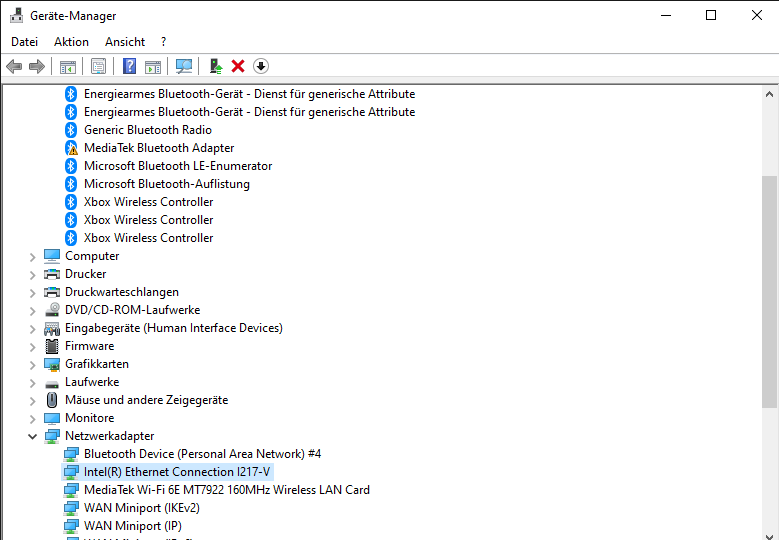Click the Update driver toolbar icon

(x=215, y=66)
